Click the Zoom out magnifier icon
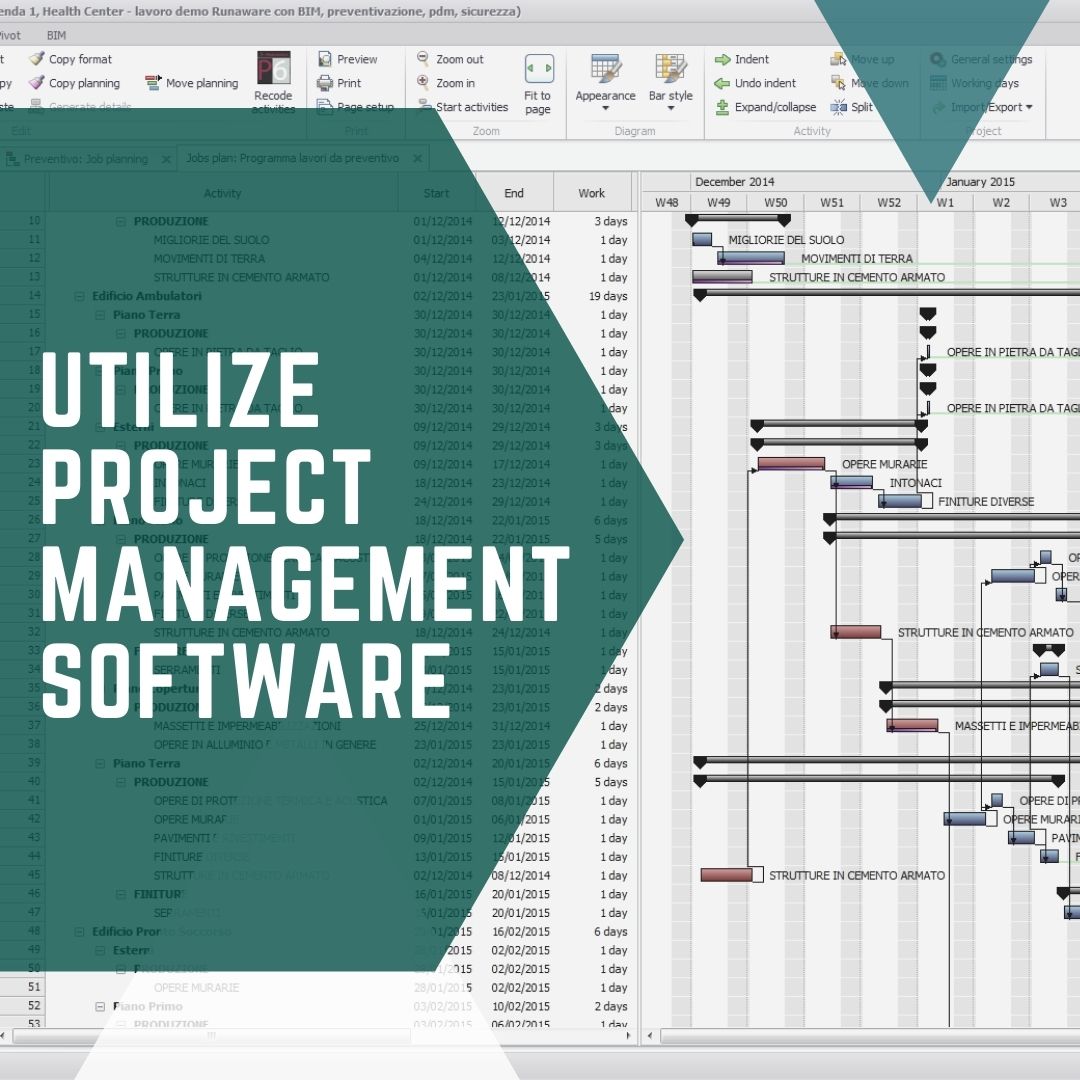1080x1080 pixels. tap(423, 59)
